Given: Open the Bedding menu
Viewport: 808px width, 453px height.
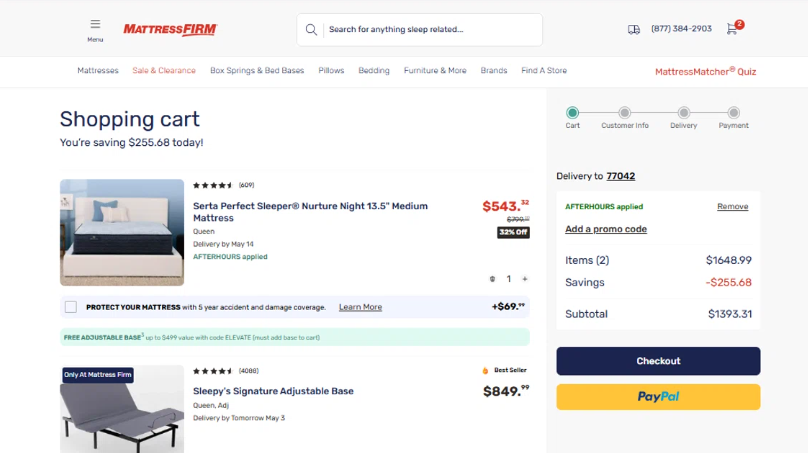Looking at the screenshot, I should [x=374, y=71].
